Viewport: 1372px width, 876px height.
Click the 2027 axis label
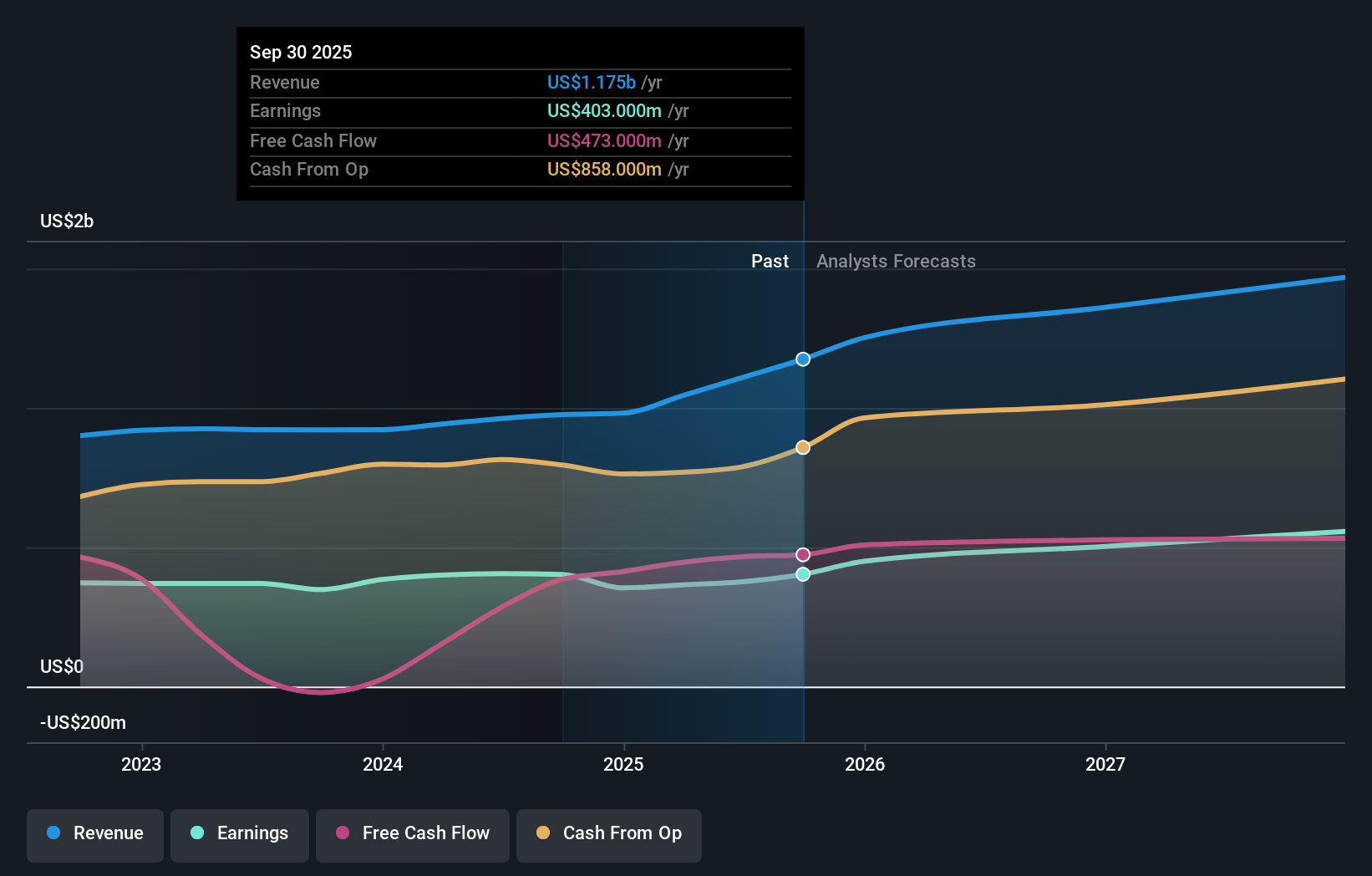(1106, 763)
